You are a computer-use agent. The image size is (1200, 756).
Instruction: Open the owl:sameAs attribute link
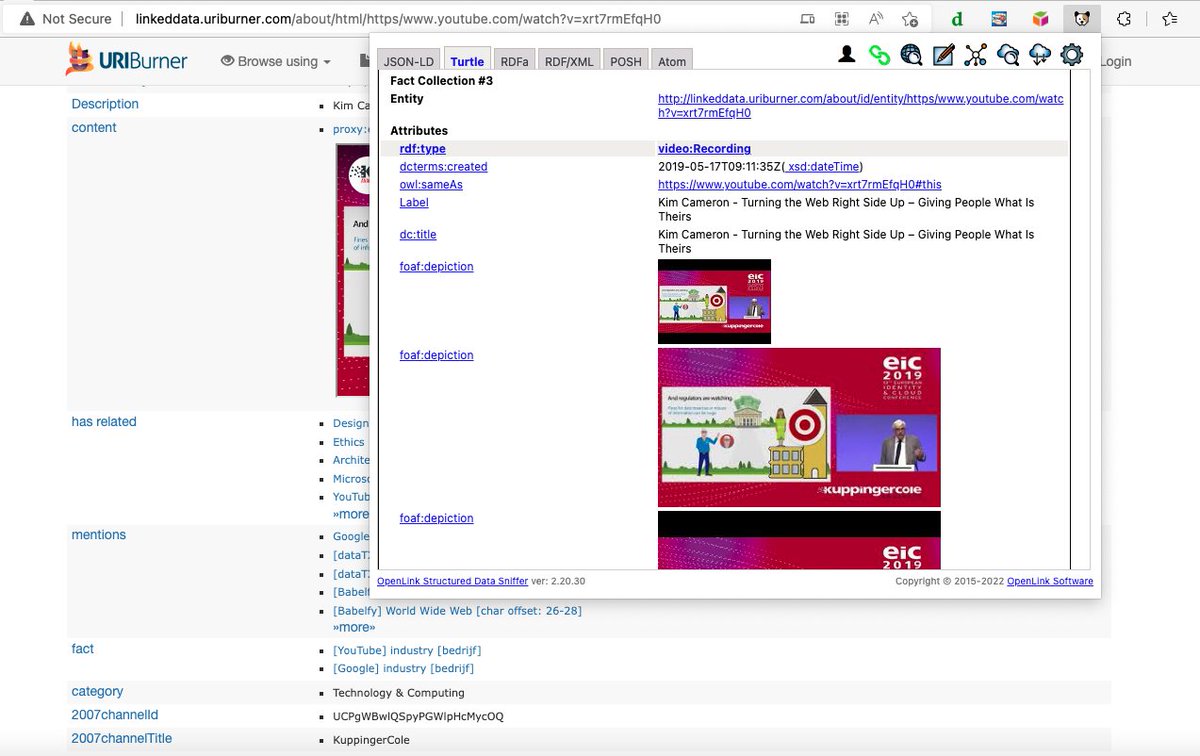click(x=431, y=185)
